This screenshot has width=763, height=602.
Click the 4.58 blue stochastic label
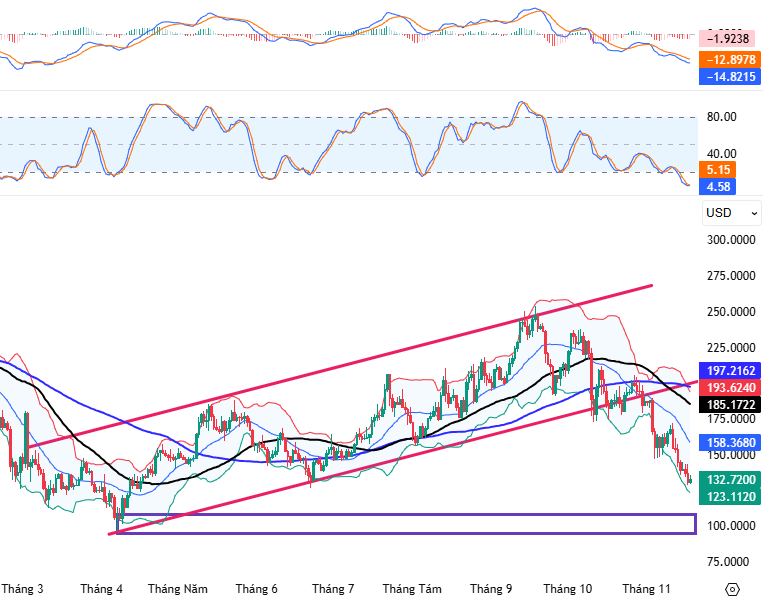[720, 186]
